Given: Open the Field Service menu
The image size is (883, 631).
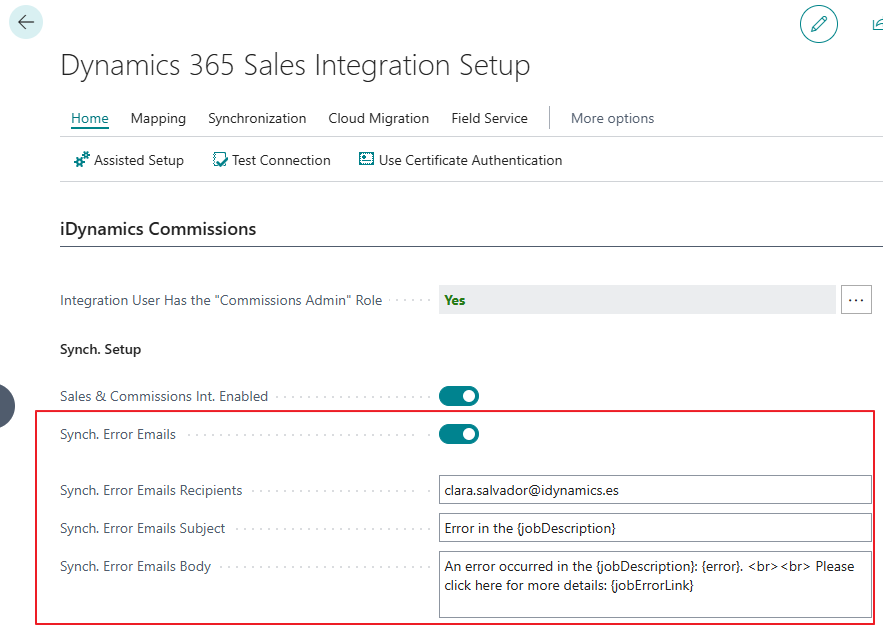Looking at the screenshot, I should tap(489, 118).
